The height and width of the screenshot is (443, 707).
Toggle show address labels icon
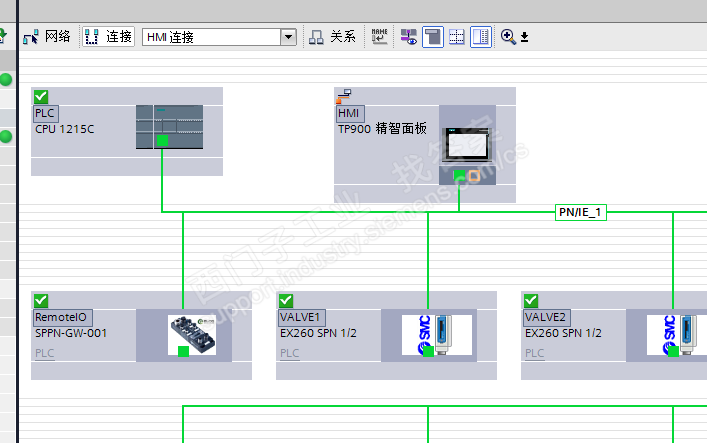(409, 37)
